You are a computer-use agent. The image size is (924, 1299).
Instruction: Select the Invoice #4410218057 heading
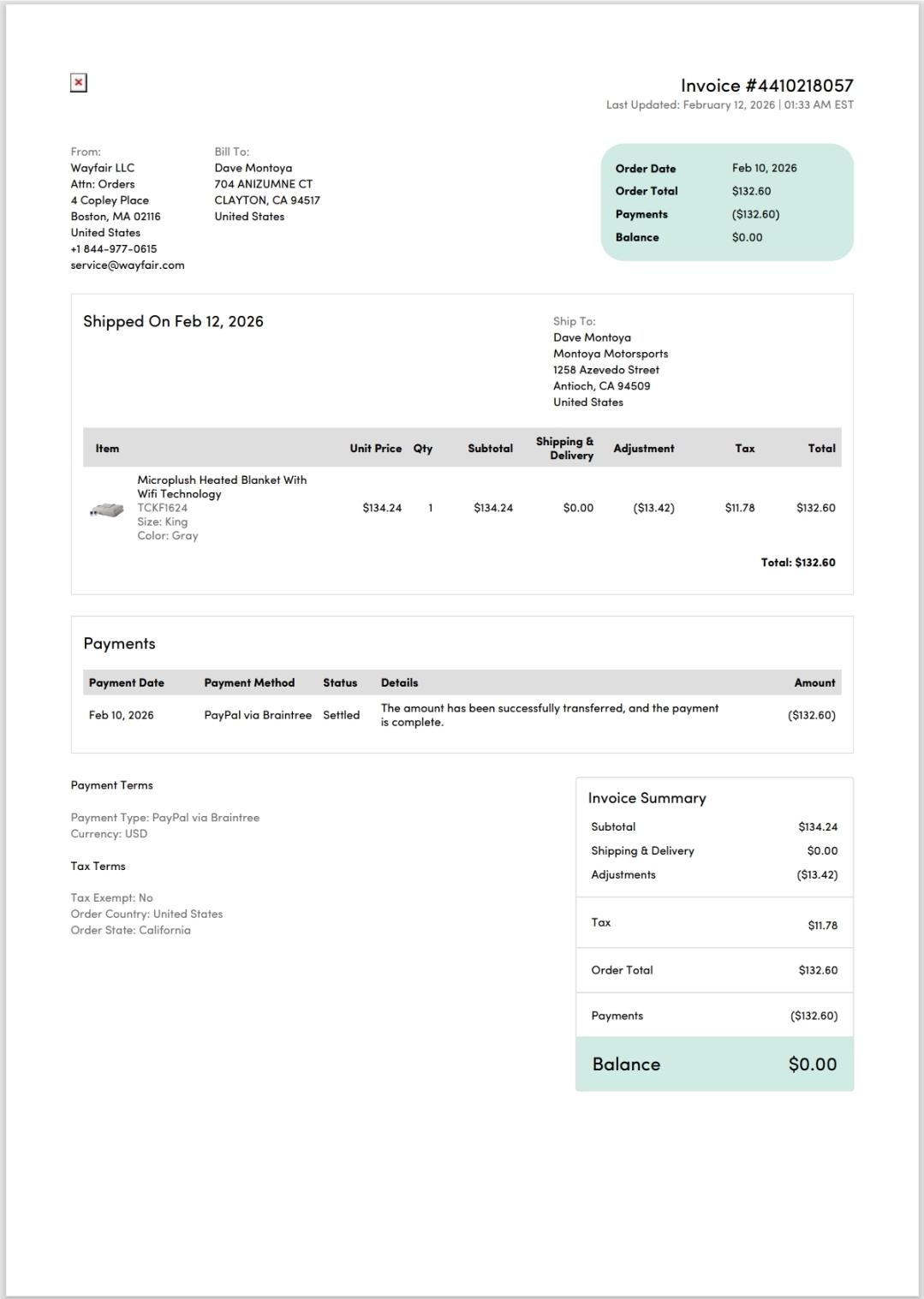[x=767, y=86]
